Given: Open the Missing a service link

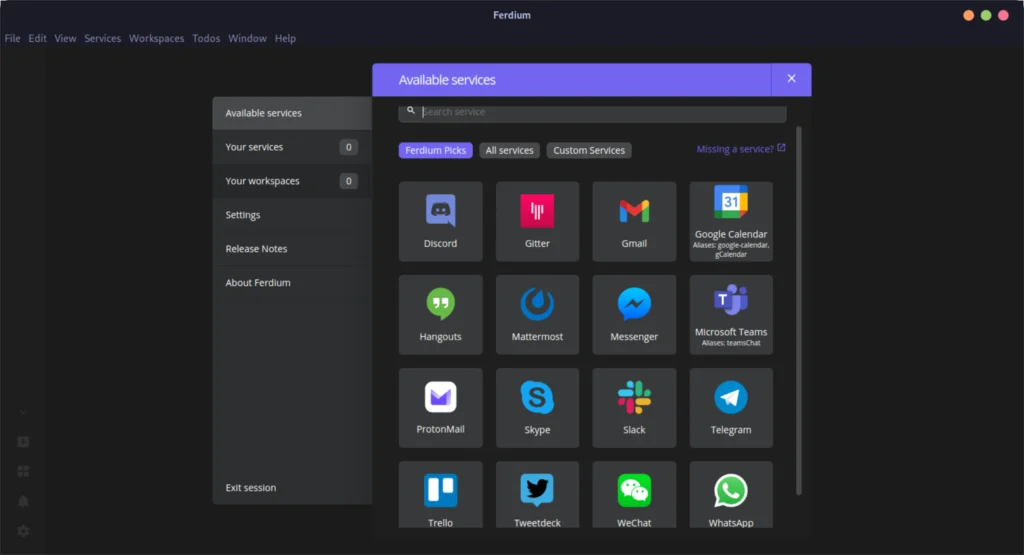Looking at the screenshot, I should coord(741,149).
